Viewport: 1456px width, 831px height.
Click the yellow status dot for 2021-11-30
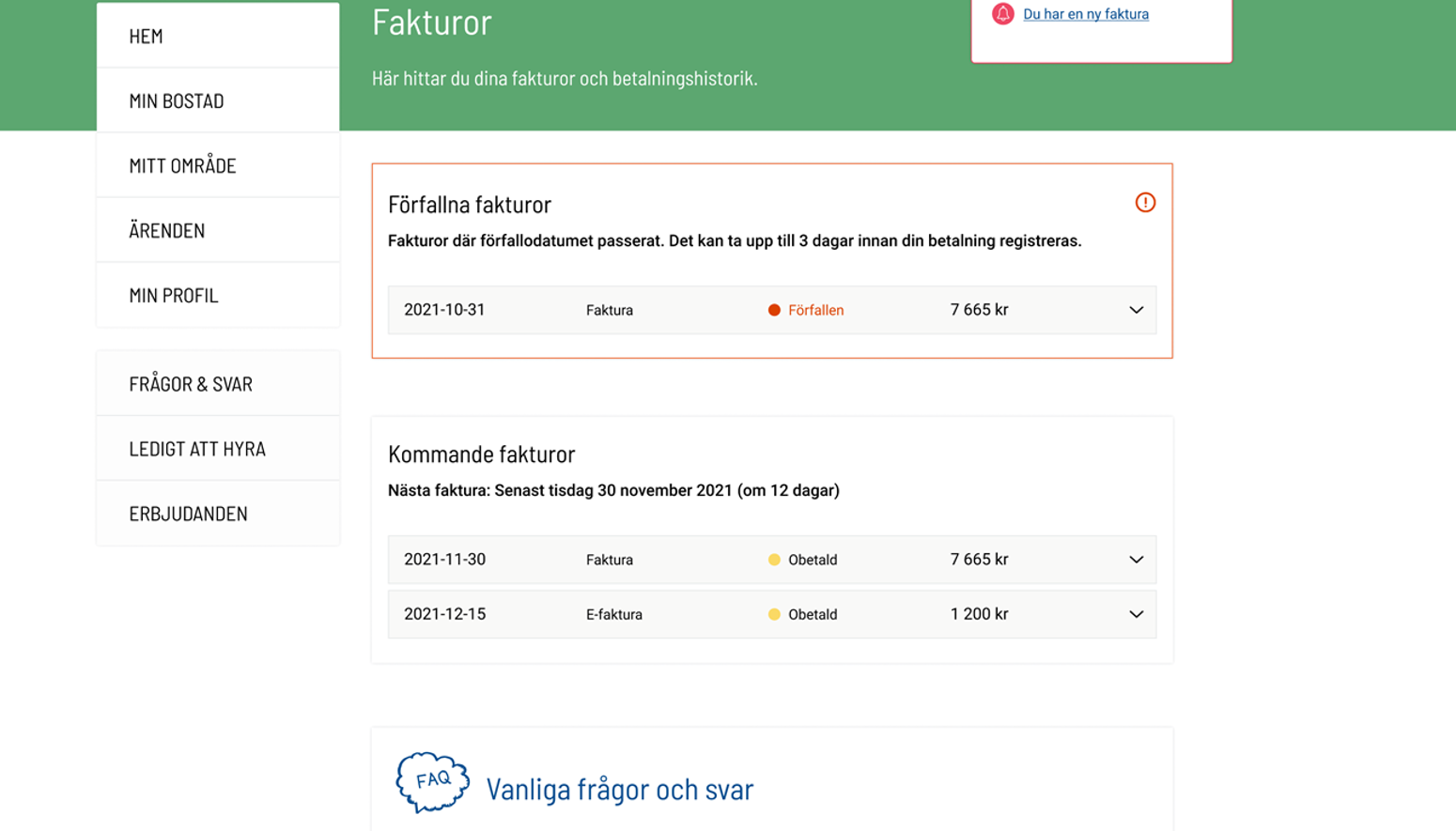774,561
